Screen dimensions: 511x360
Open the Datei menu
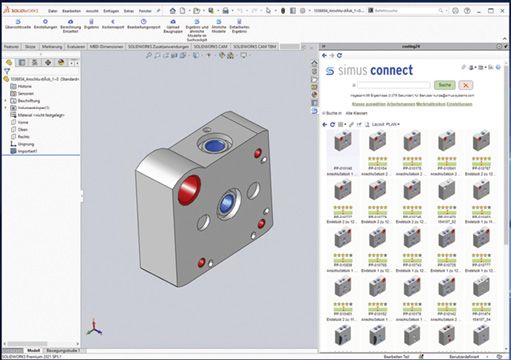[53, 11]
